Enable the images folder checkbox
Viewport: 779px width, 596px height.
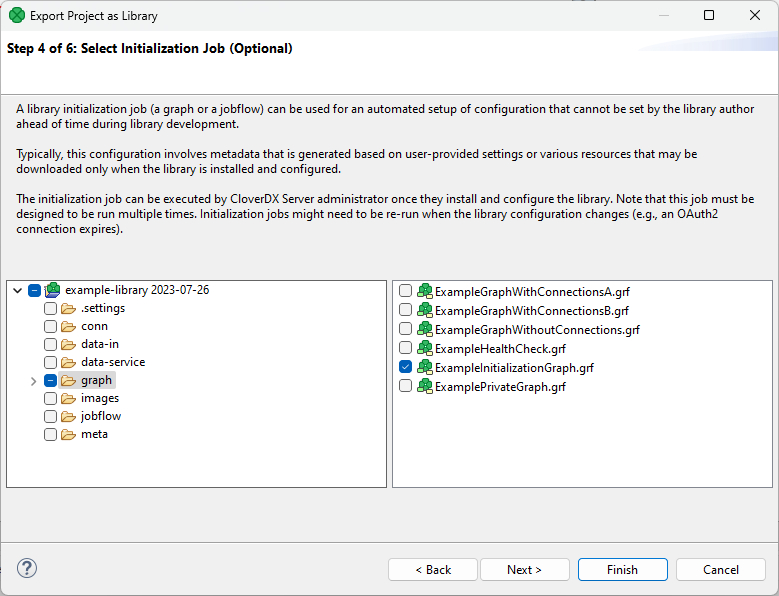click(50, 398)
